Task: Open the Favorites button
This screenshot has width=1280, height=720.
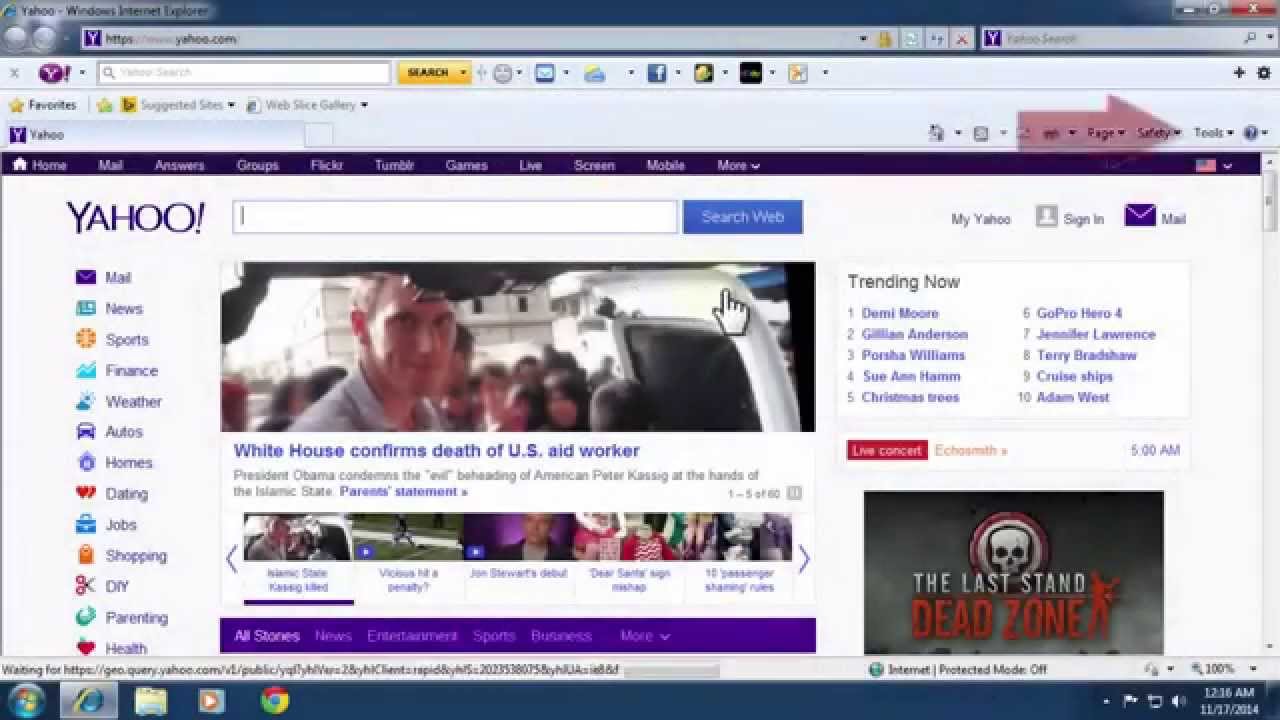Action: 42,105
